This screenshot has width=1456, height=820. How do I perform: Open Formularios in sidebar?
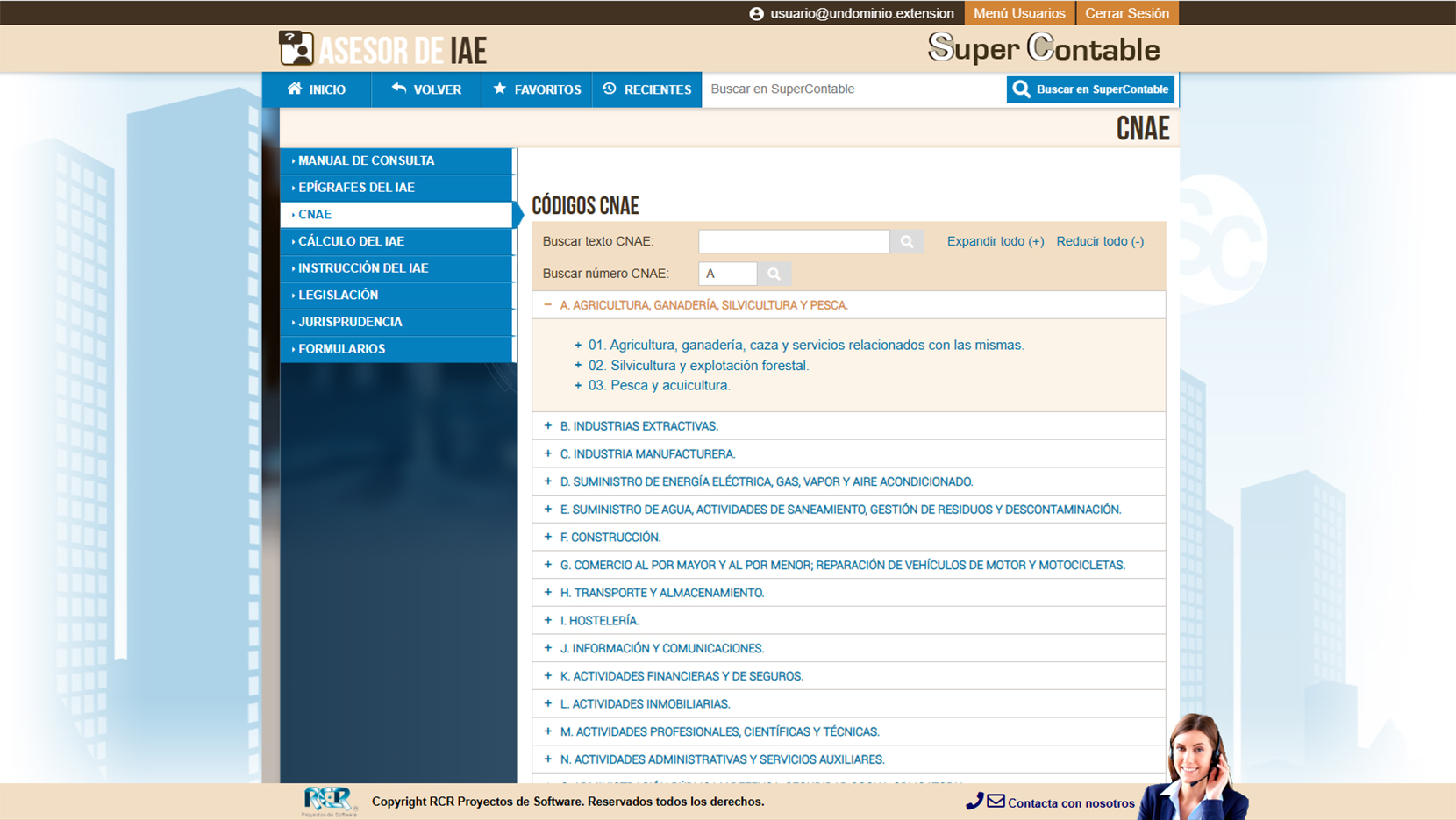pyautogui.click(x=396, y=349)
